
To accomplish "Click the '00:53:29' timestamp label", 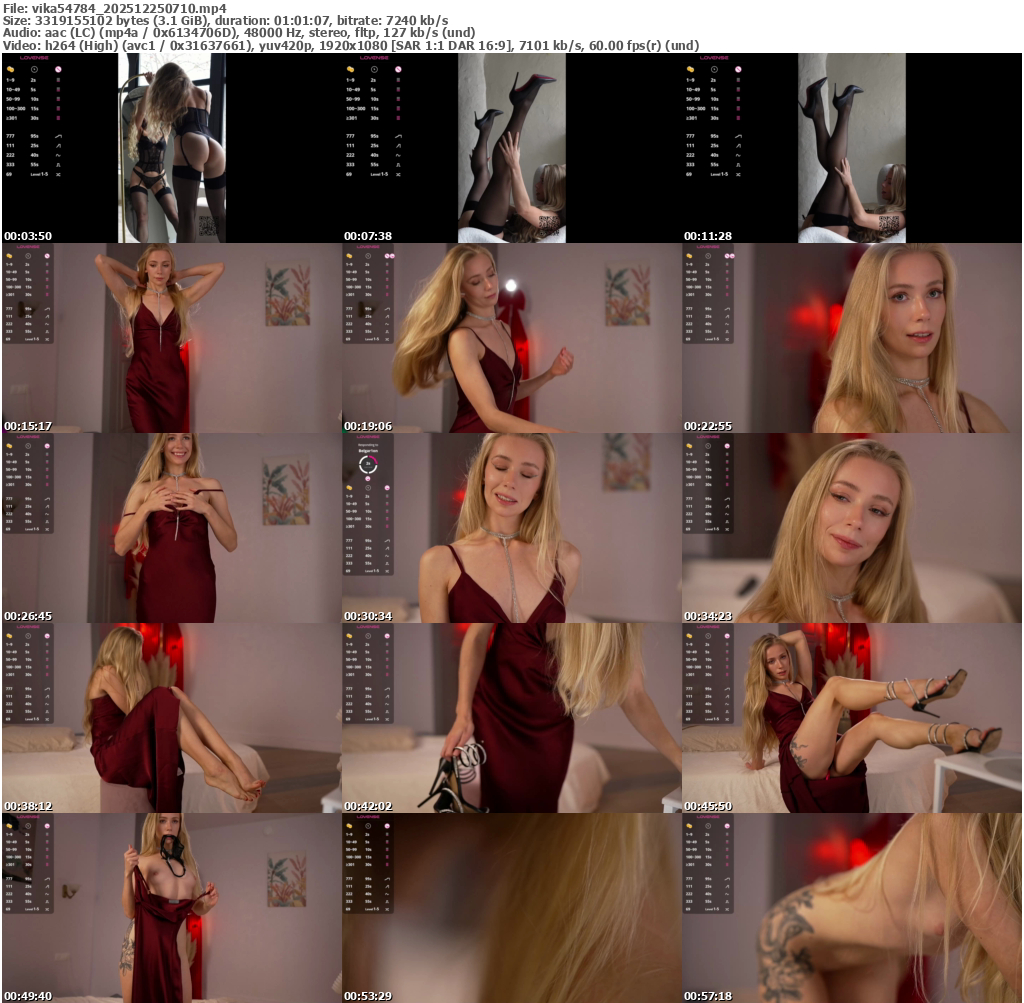I will click(368, 996).
